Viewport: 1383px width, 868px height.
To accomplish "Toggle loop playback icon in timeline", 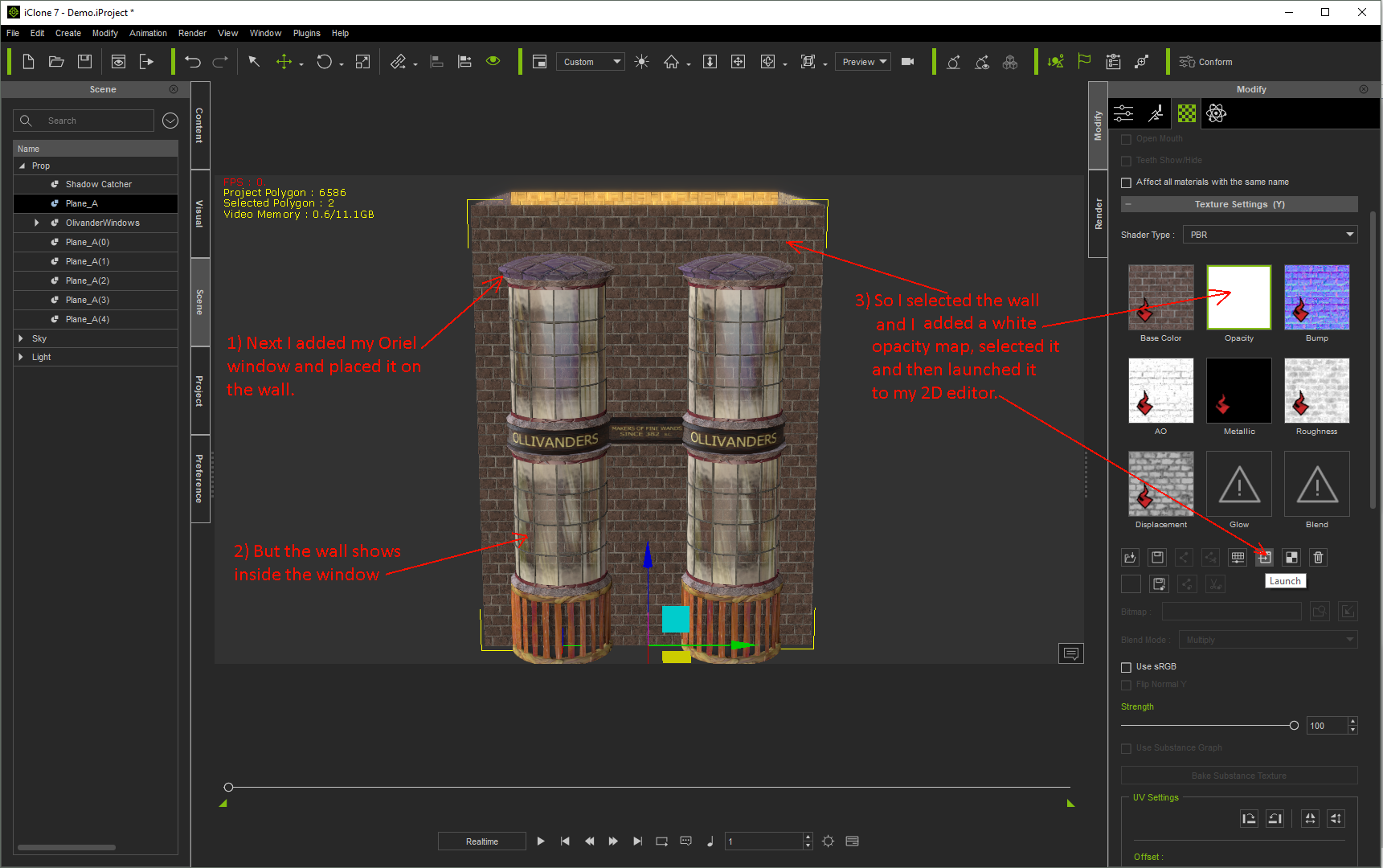I will coord(661,841).
